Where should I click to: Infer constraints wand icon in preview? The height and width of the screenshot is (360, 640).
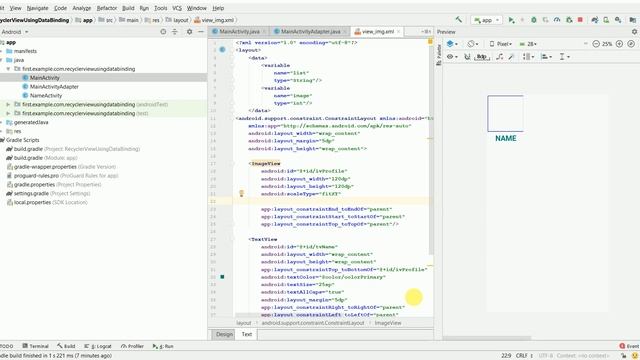511,57
